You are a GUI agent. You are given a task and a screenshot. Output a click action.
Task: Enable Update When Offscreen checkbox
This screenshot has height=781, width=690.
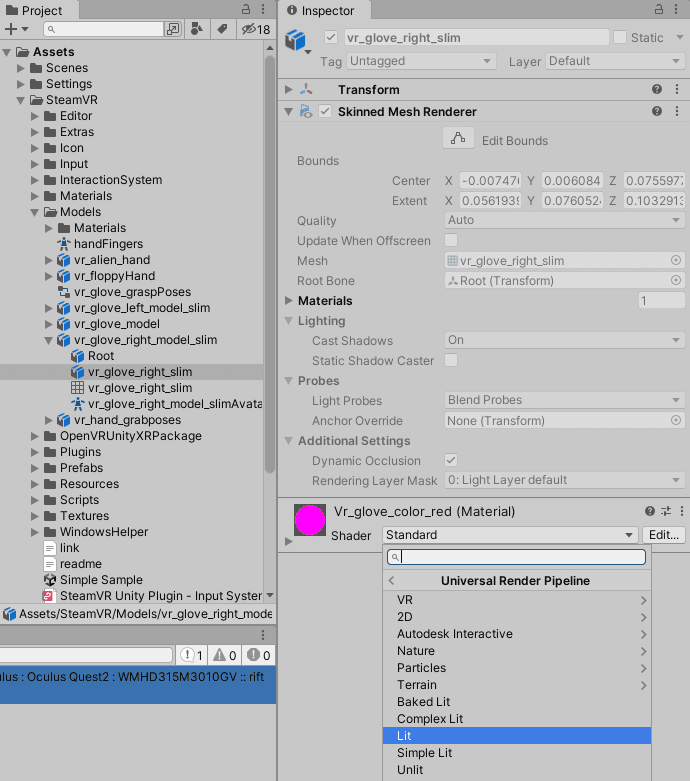click(x=451, y=241)
